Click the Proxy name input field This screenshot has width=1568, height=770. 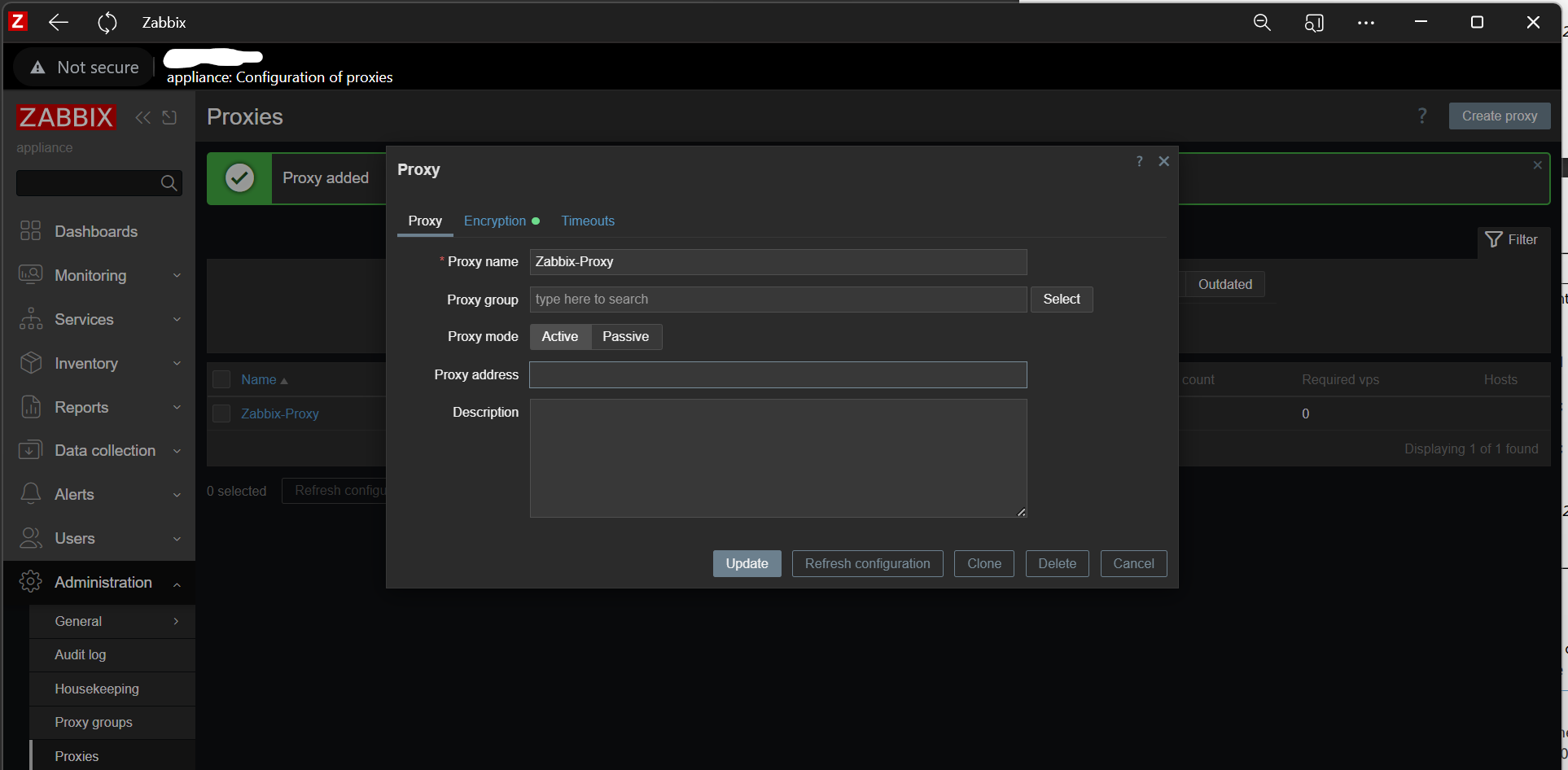778,262
